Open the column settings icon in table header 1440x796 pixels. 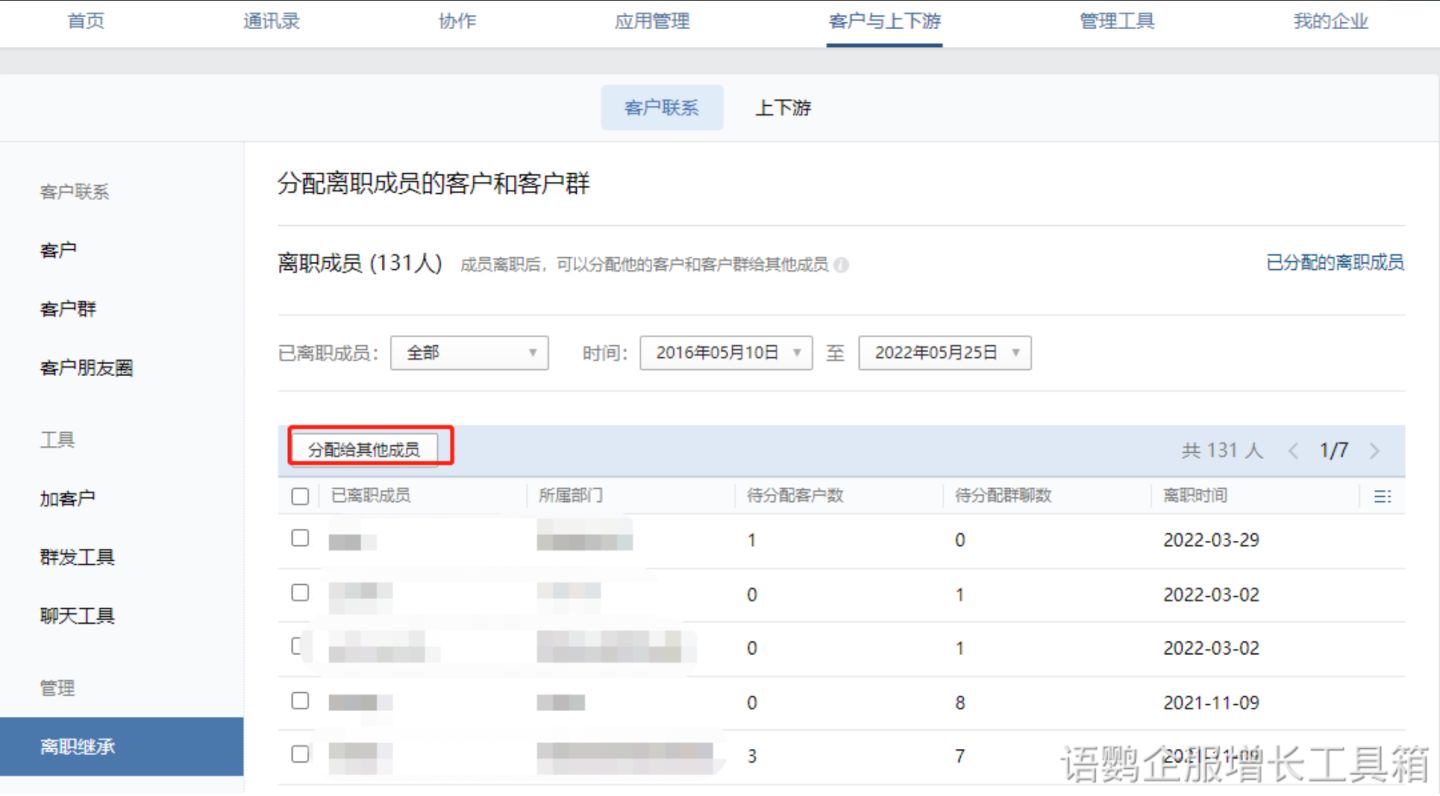tap(1382, 496)
